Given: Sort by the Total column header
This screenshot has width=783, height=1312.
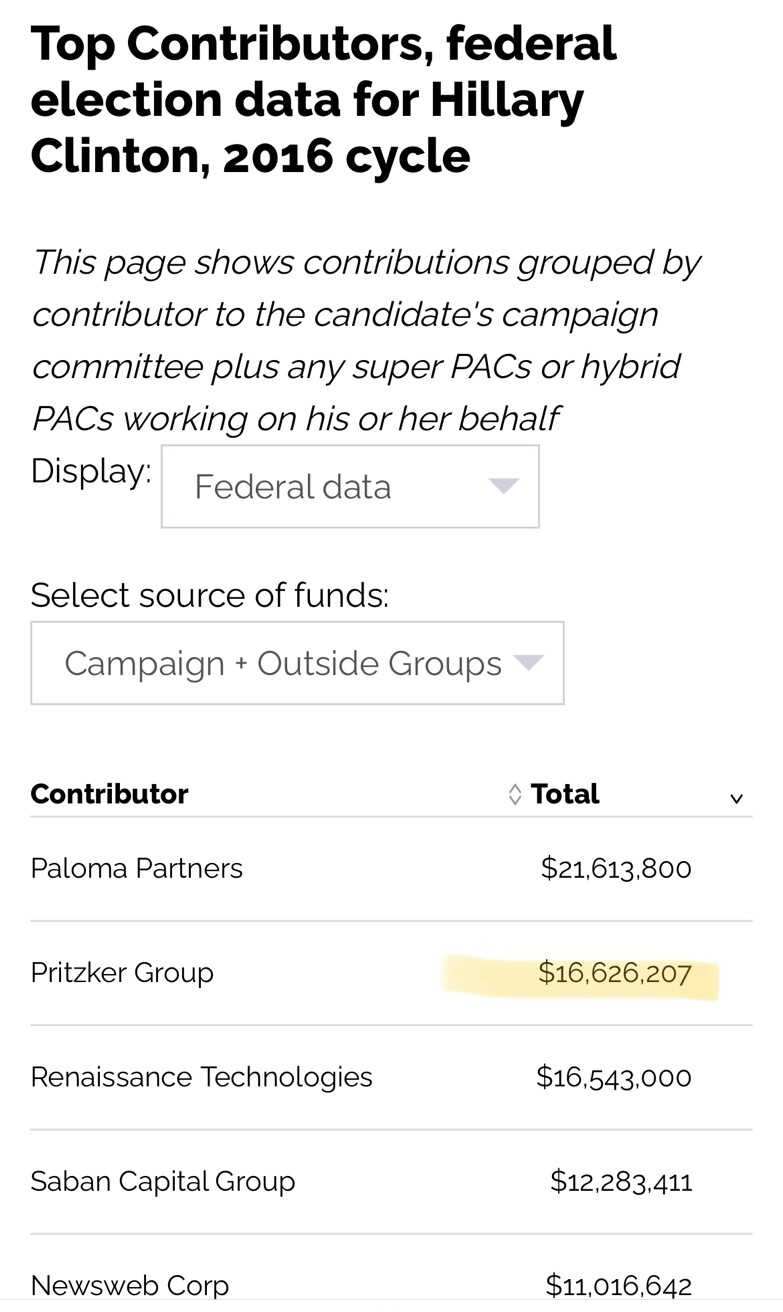Looking at the screenshot, I should 565,794.
